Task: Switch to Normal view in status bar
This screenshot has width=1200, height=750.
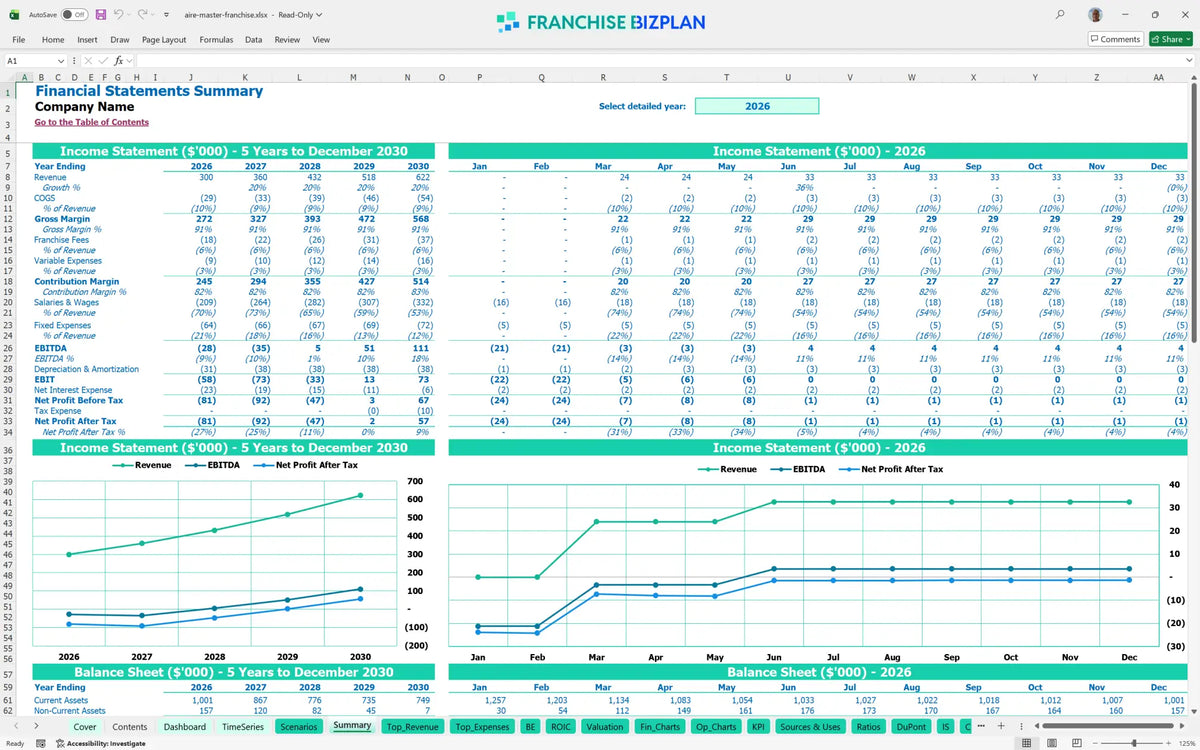Action: 1025,743
